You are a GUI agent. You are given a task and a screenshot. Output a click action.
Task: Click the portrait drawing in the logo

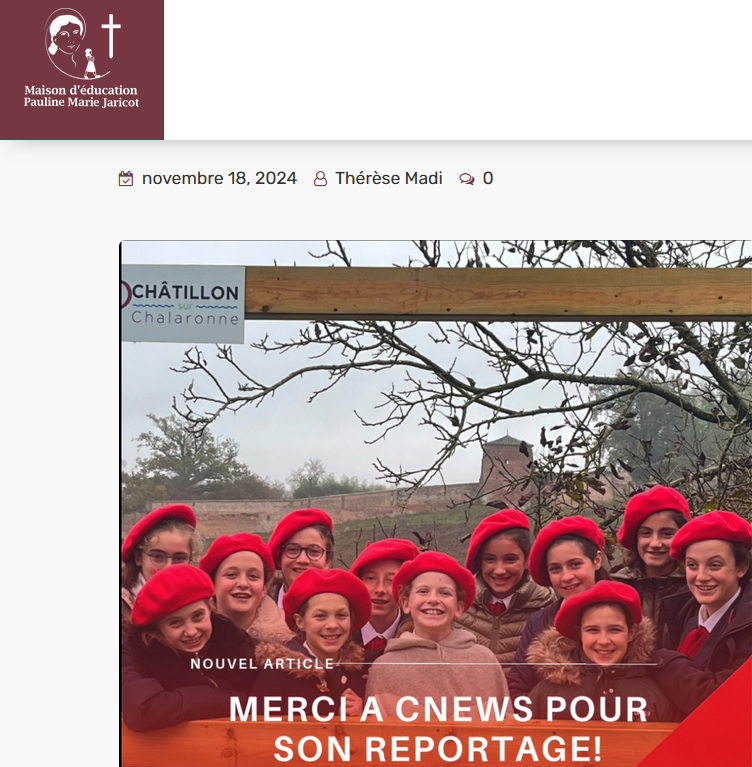click(67, 40)
